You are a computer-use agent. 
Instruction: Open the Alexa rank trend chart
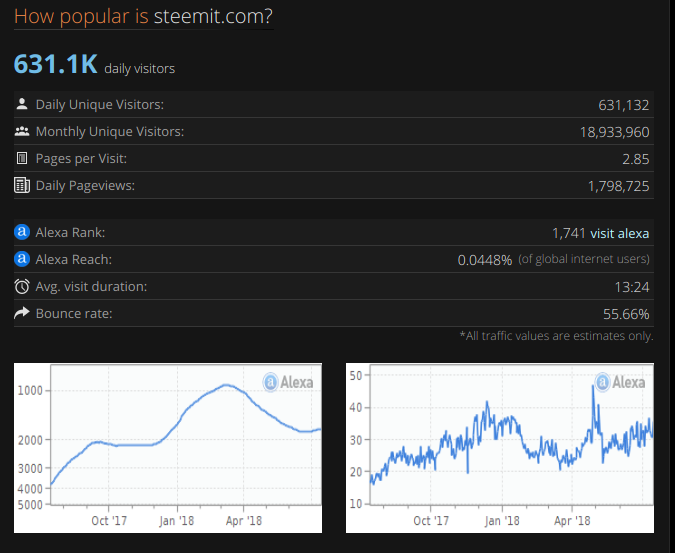(168, 448)
